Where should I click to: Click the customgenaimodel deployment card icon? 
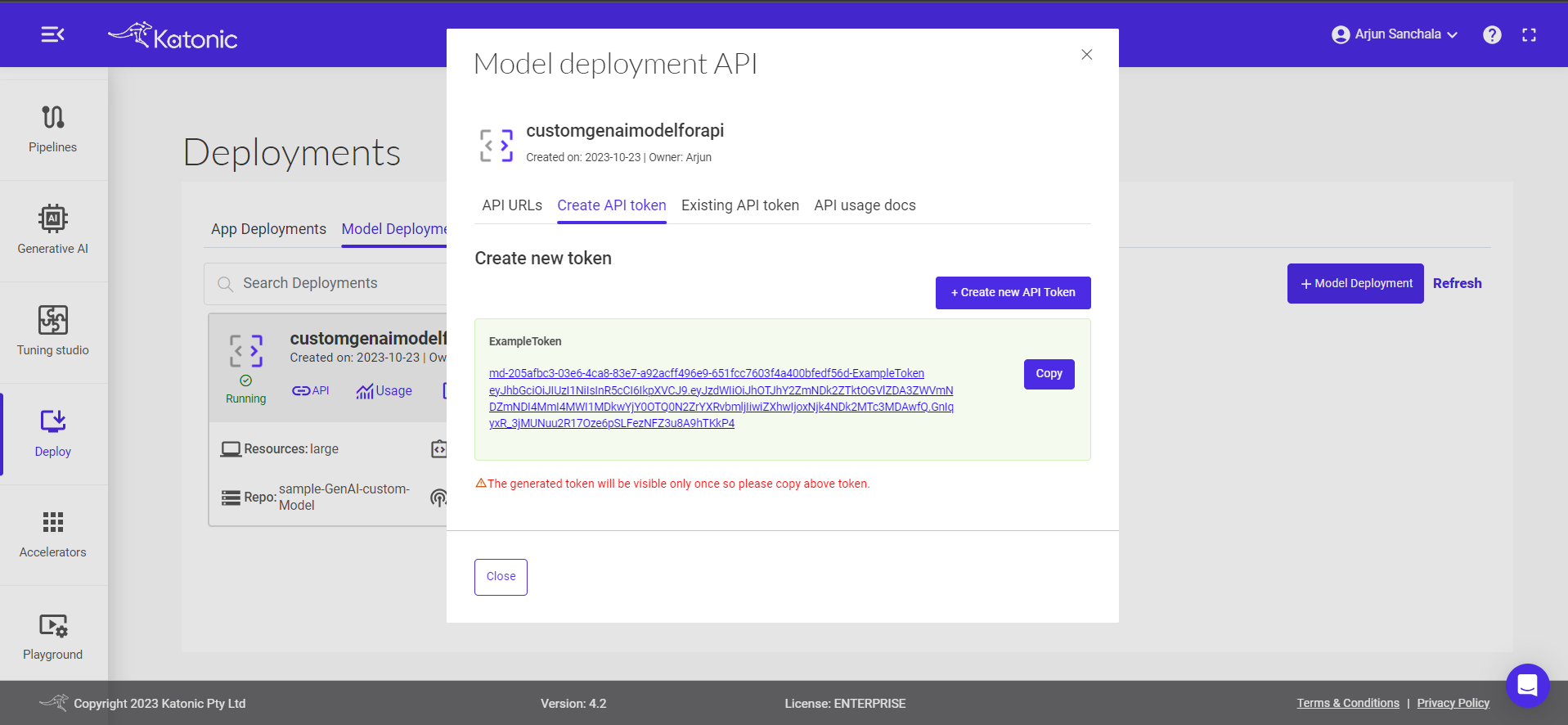point(245,350)
